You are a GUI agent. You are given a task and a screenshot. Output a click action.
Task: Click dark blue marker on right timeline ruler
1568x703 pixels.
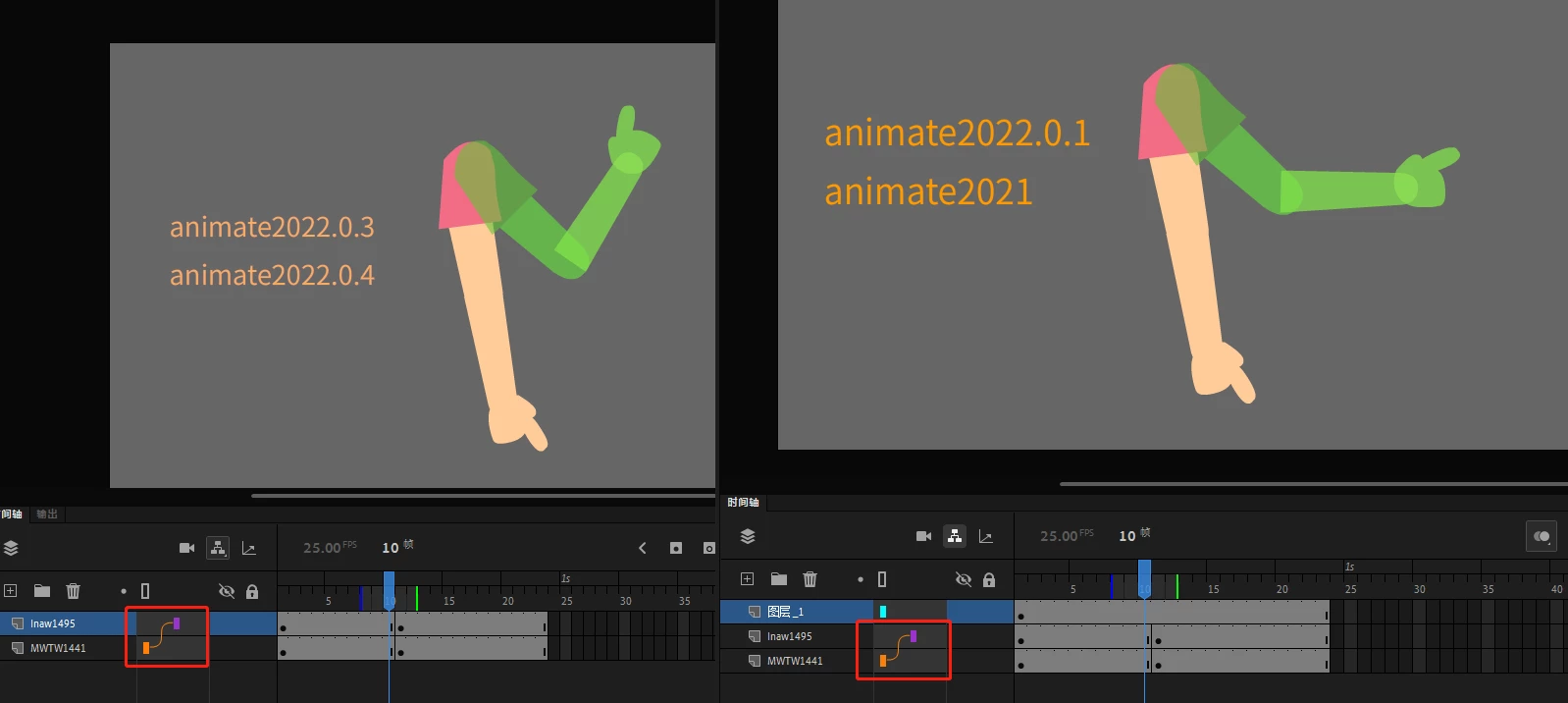click(x=1112, y=586)
